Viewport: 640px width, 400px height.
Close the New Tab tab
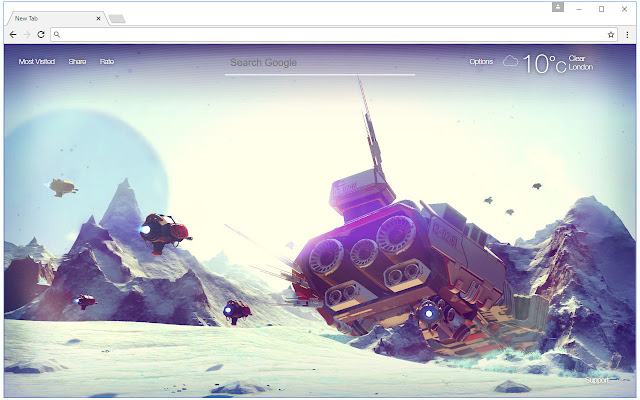98,18
